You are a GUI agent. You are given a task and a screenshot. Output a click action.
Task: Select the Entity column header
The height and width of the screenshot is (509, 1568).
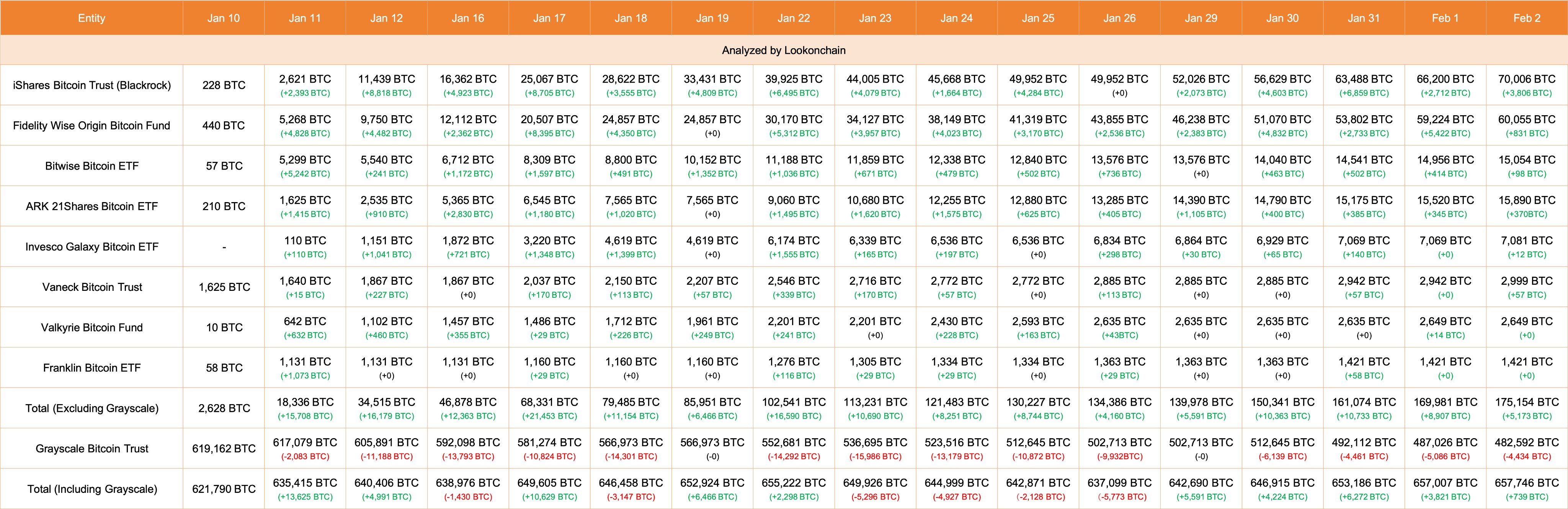(x=91, y=18)
